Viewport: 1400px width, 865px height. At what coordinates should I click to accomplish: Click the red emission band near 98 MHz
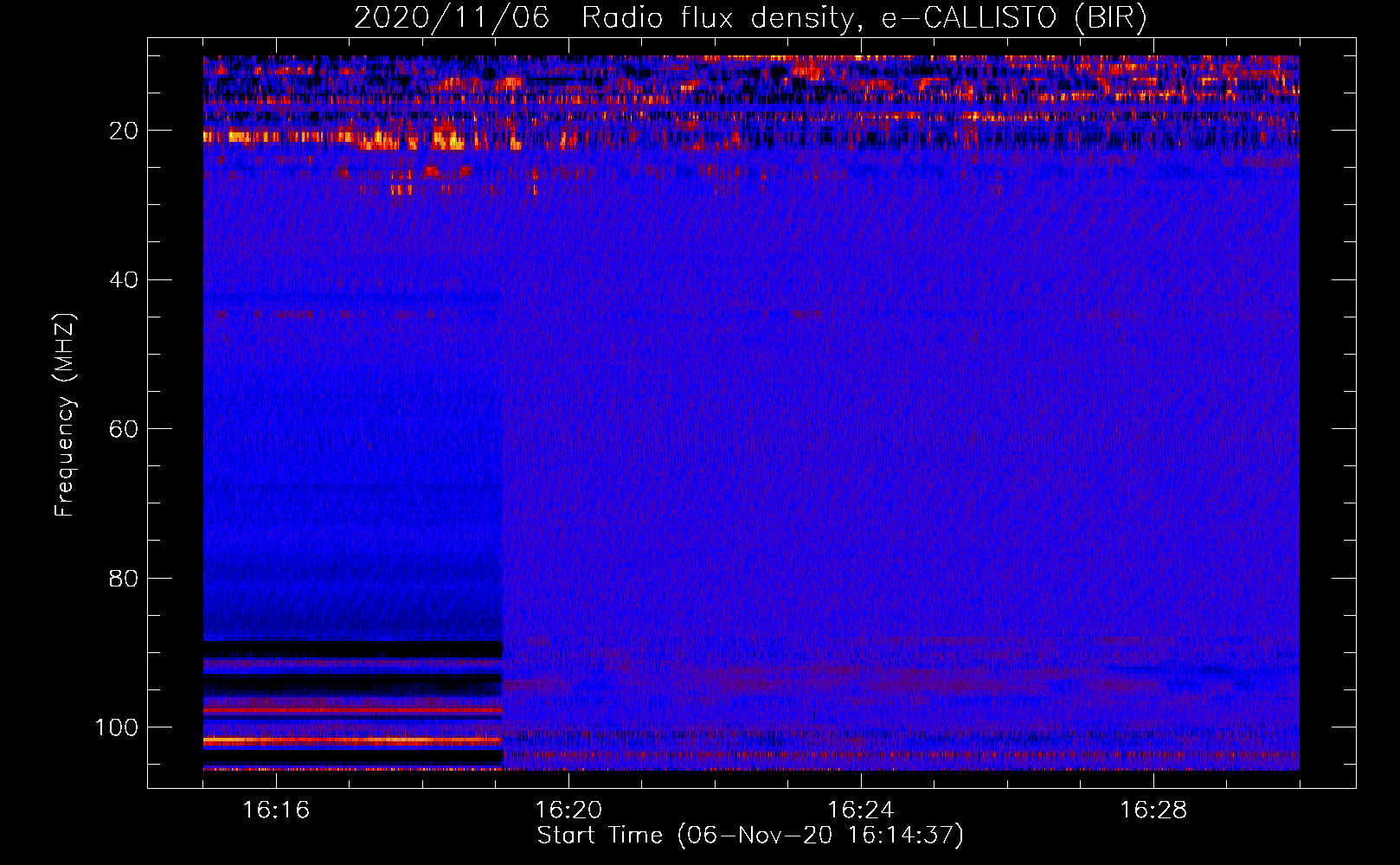352,710
